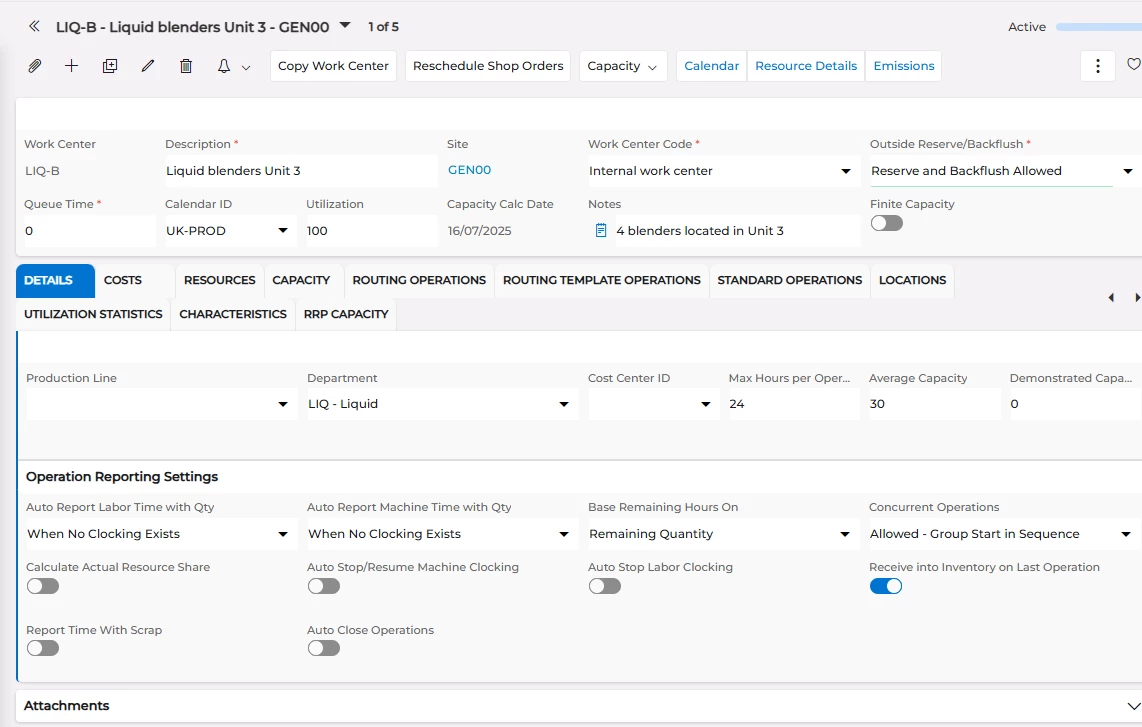
Task: Open Production Line dropdown
Action: [283, 404]
